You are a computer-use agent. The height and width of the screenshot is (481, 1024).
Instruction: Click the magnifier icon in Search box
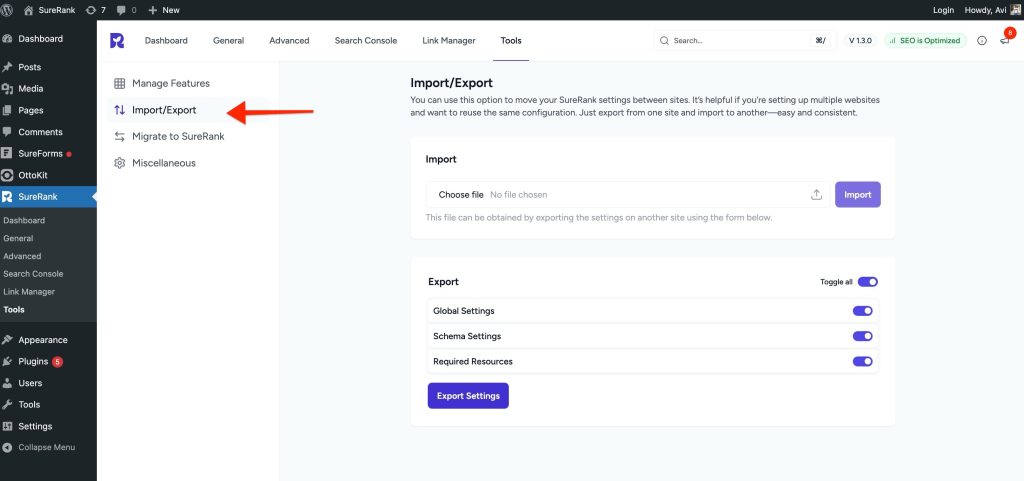[664, 40]
